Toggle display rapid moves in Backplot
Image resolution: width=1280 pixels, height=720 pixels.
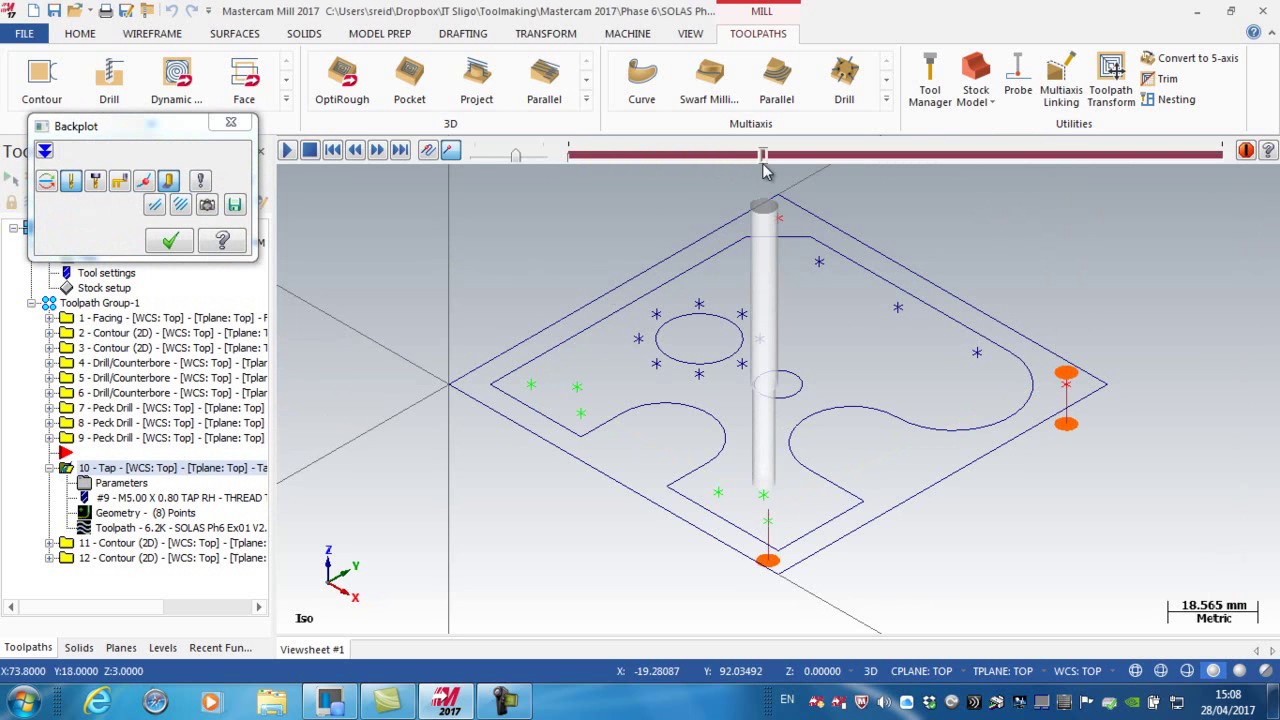(x=119, y=181)
